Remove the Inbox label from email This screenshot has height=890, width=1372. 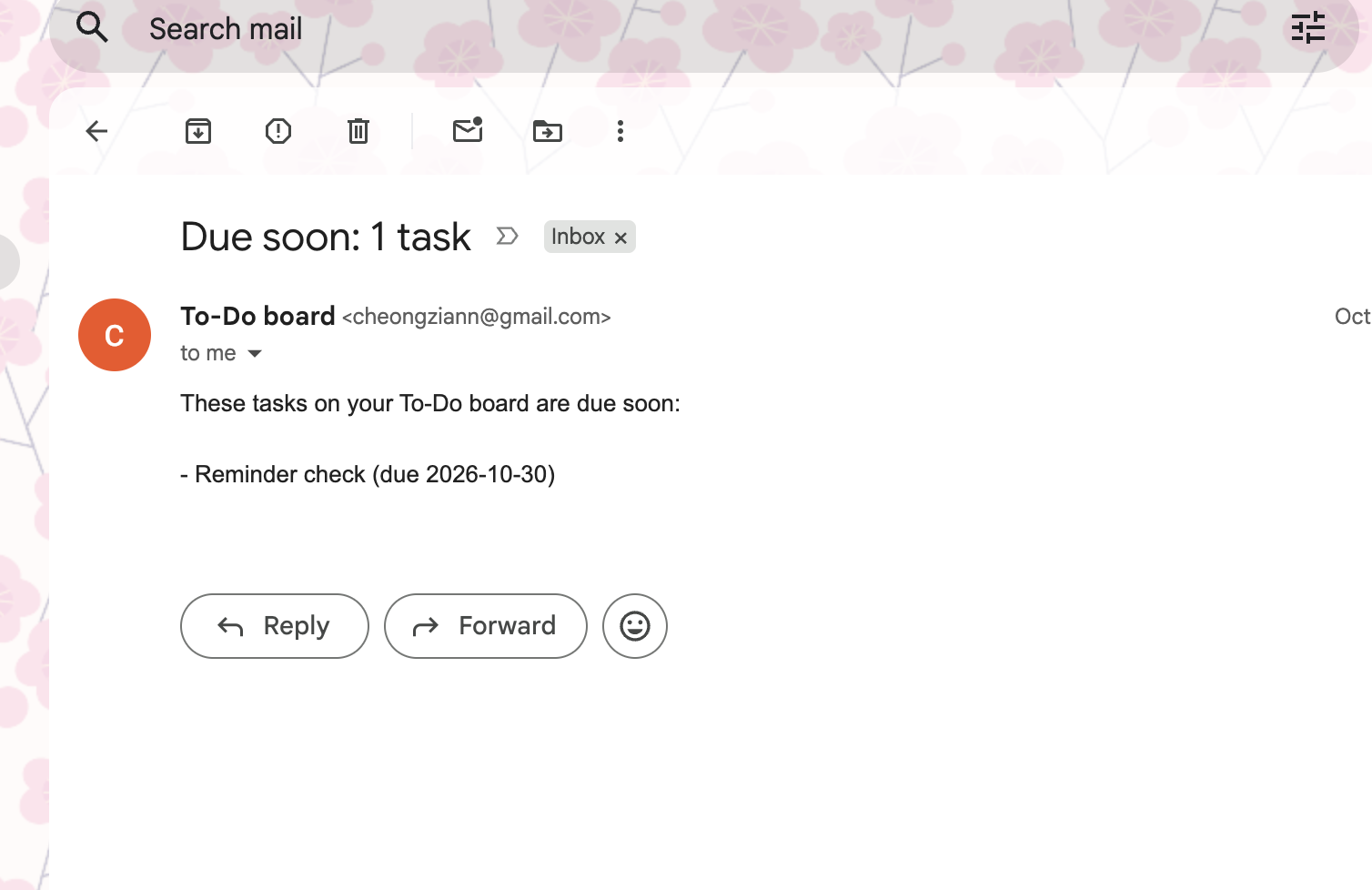pos(620,238)
